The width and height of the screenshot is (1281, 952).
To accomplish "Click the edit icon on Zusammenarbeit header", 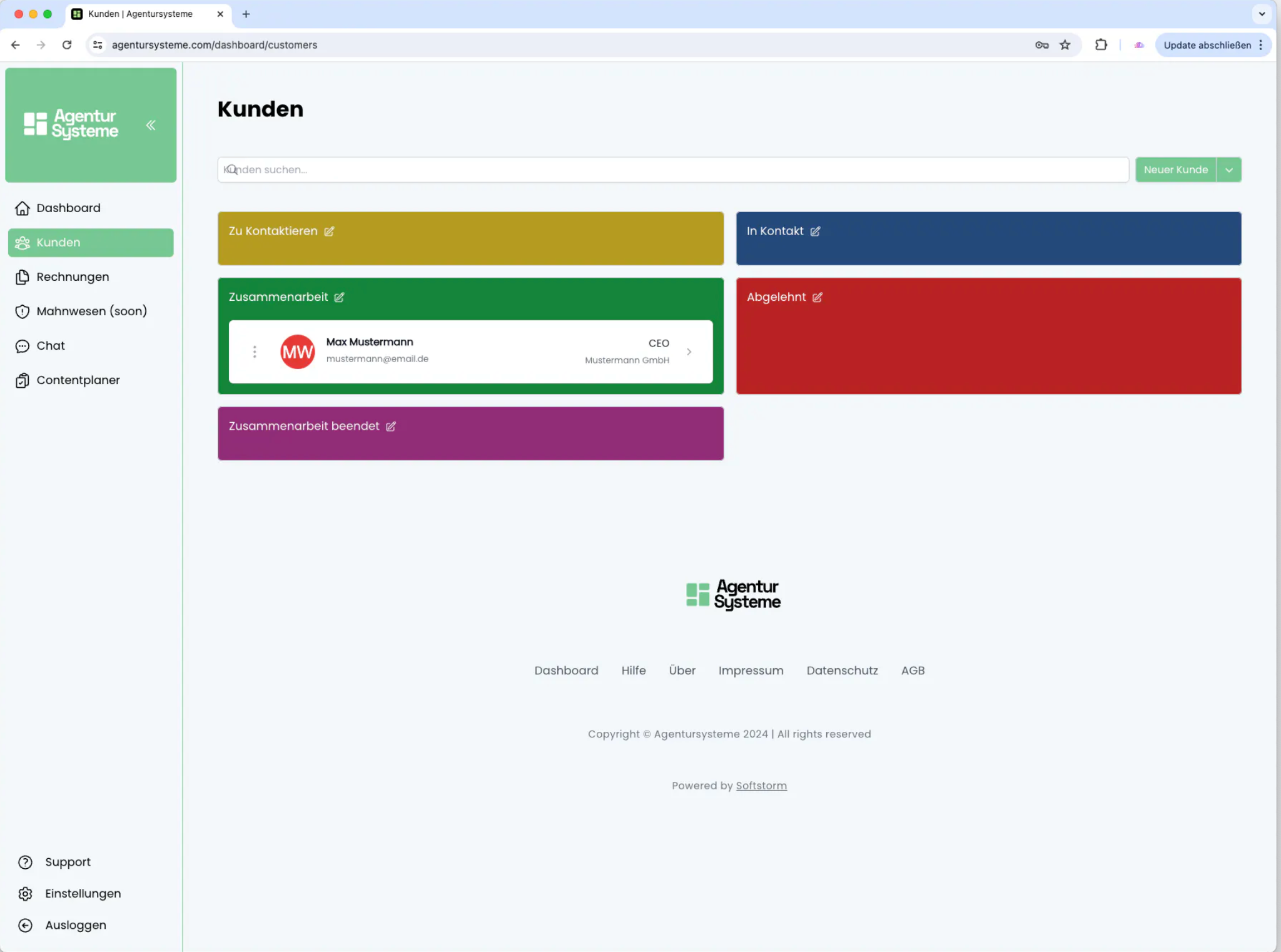I will pyautogui.click(x=340, y=297).
